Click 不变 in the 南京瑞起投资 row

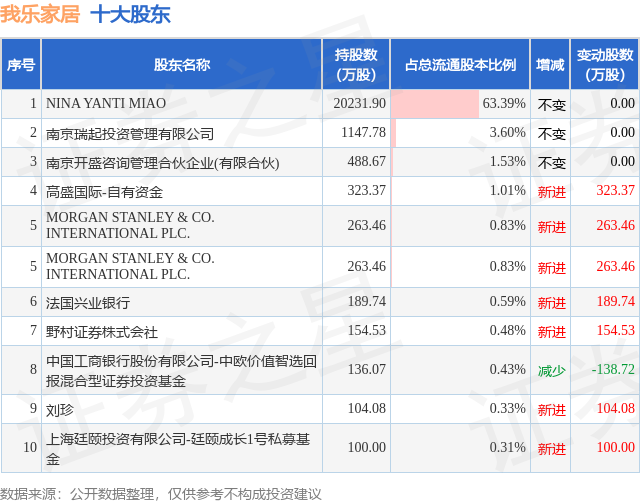551,134
